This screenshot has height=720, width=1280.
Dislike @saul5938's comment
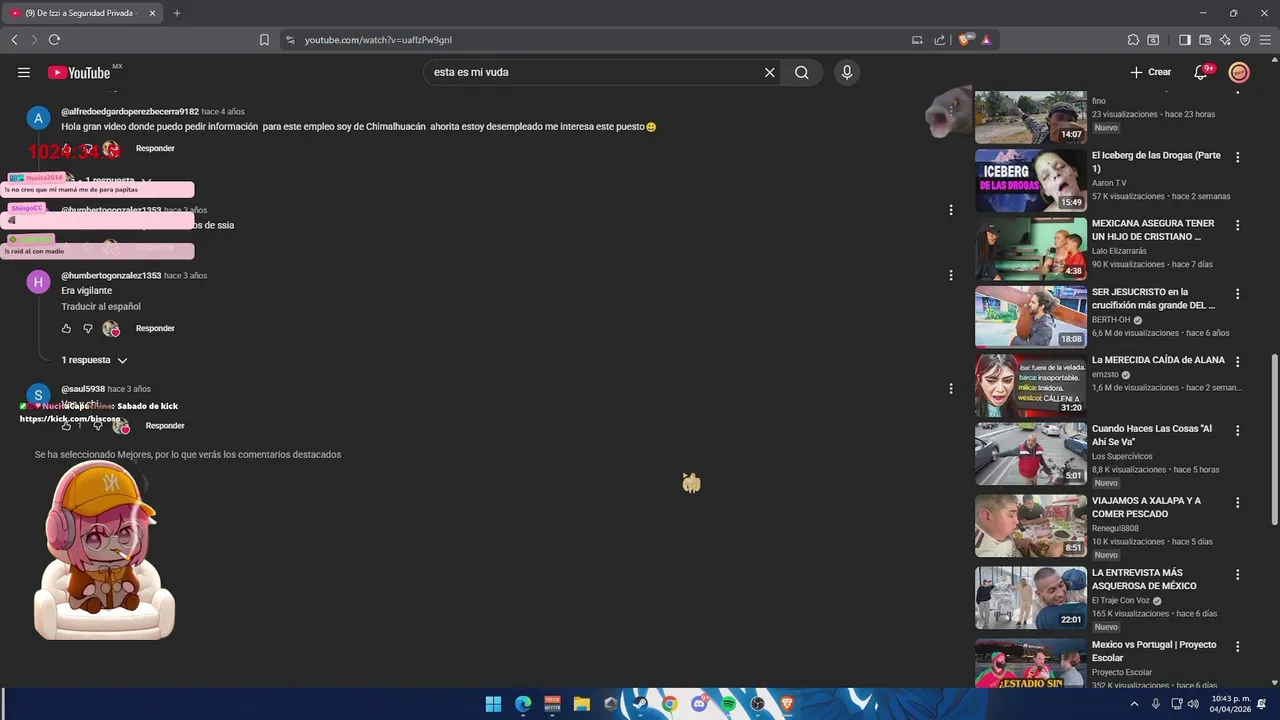click(x=97, y=426)
